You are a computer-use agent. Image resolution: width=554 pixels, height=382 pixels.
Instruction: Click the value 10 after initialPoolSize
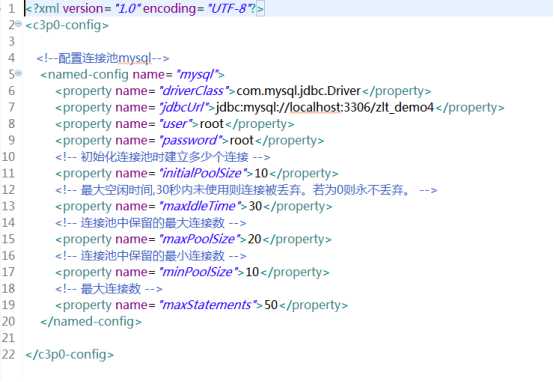point(261,174)
